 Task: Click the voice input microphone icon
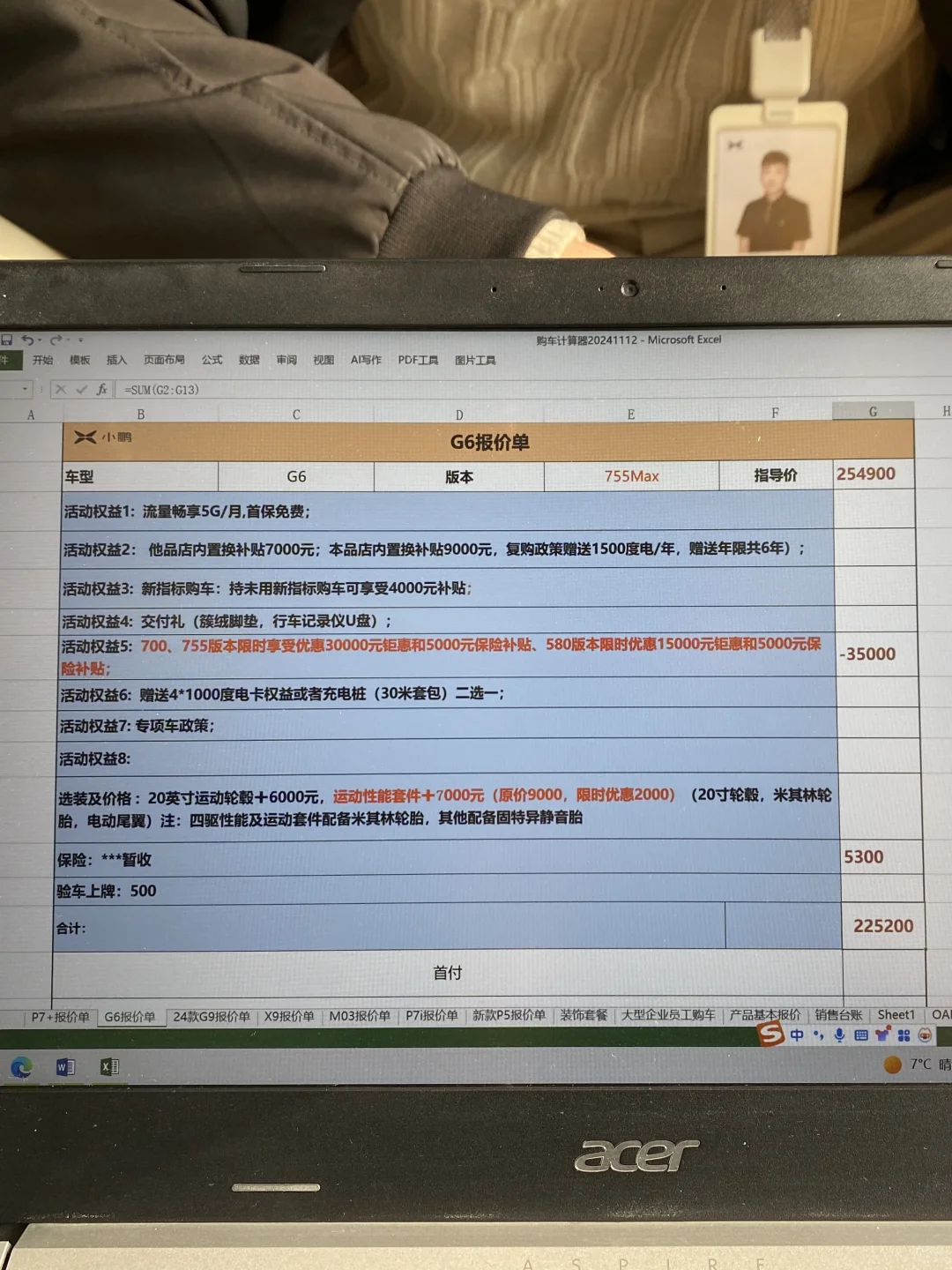point(839,1034)
